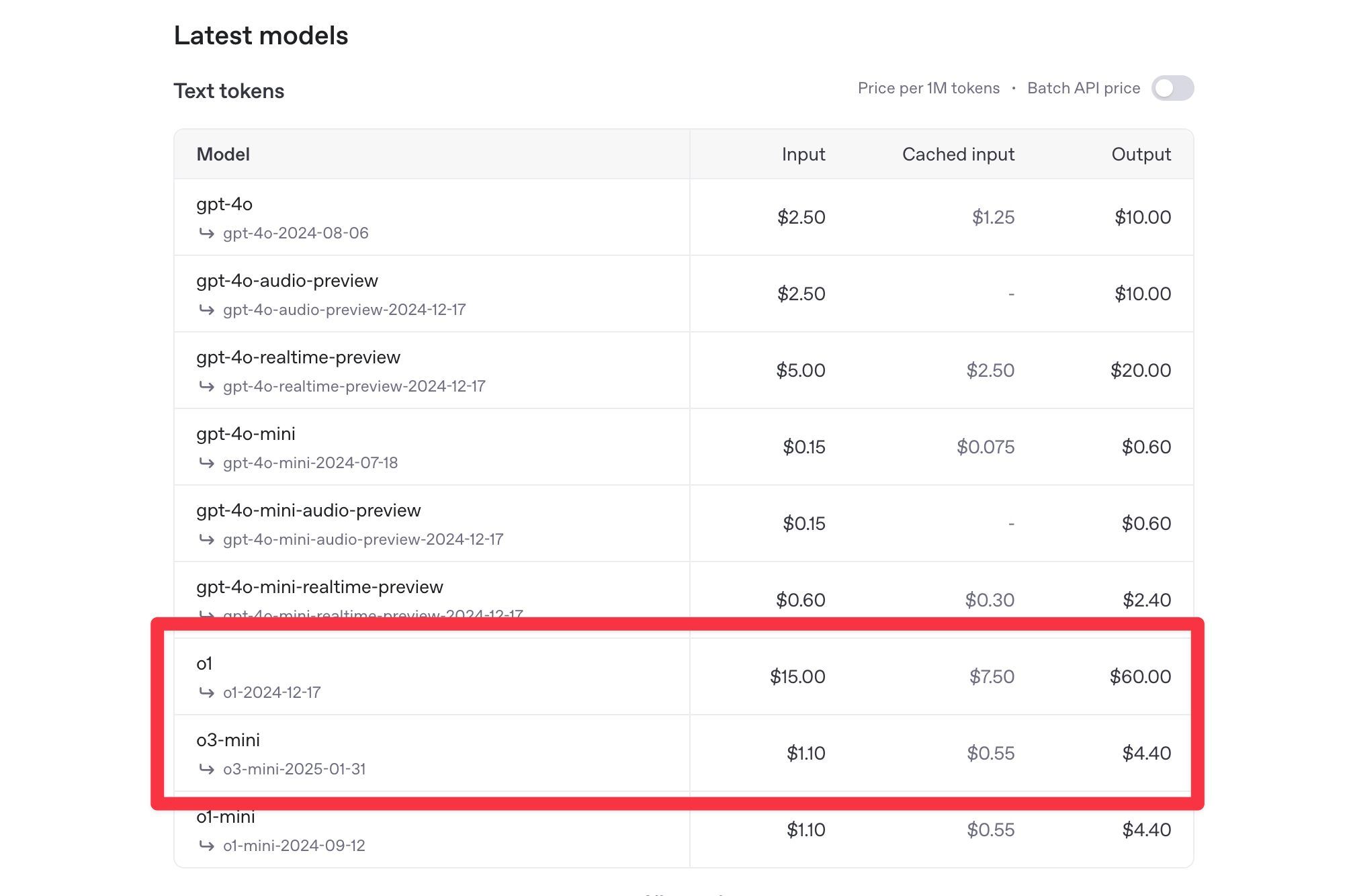Click the o1 output price $60.00
The height and width of the screenshot is (896, 1349).
click(1140, 676)
